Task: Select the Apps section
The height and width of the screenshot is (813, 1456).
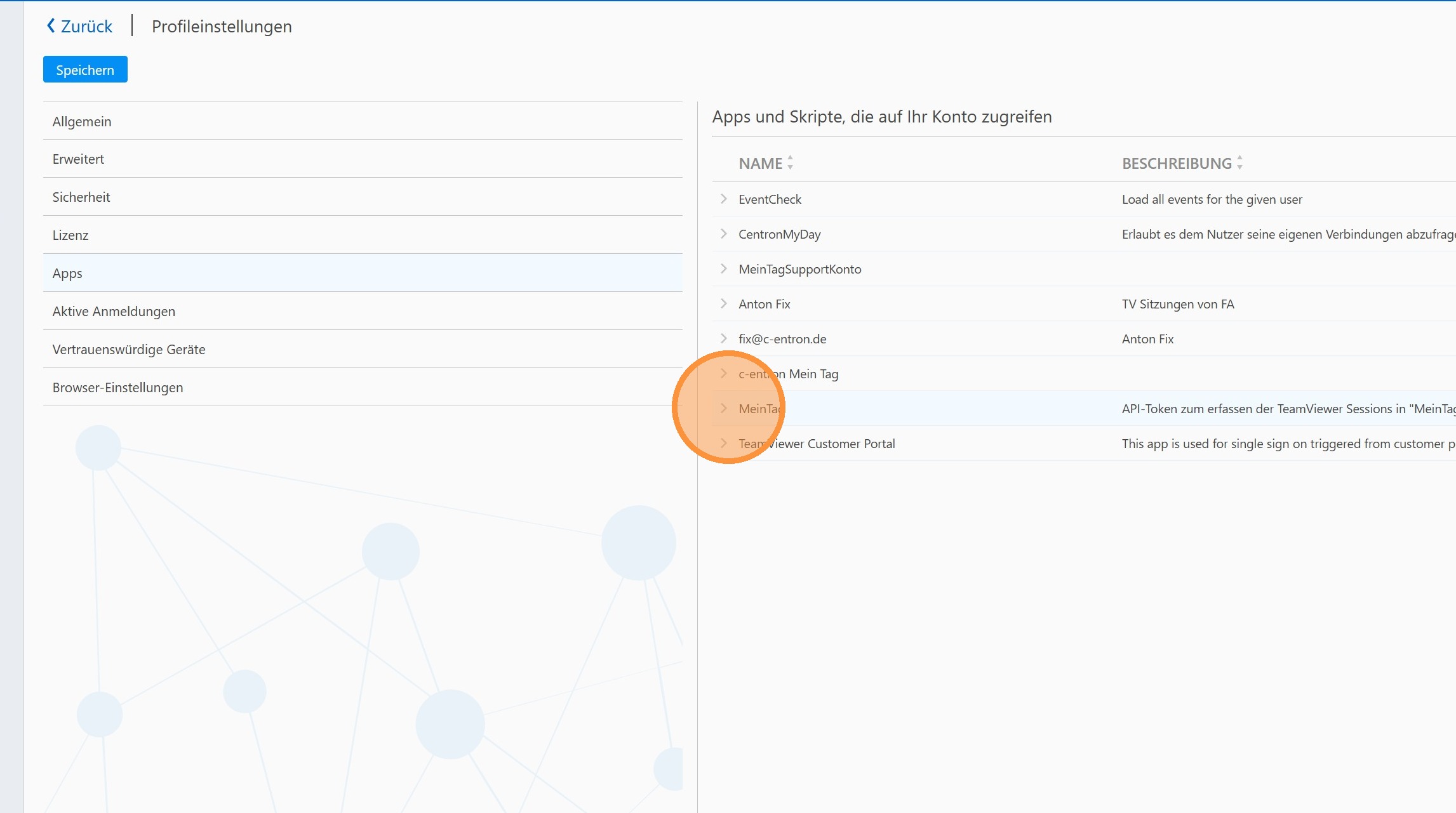Action: pyautogui.click(x=67, y=274)
